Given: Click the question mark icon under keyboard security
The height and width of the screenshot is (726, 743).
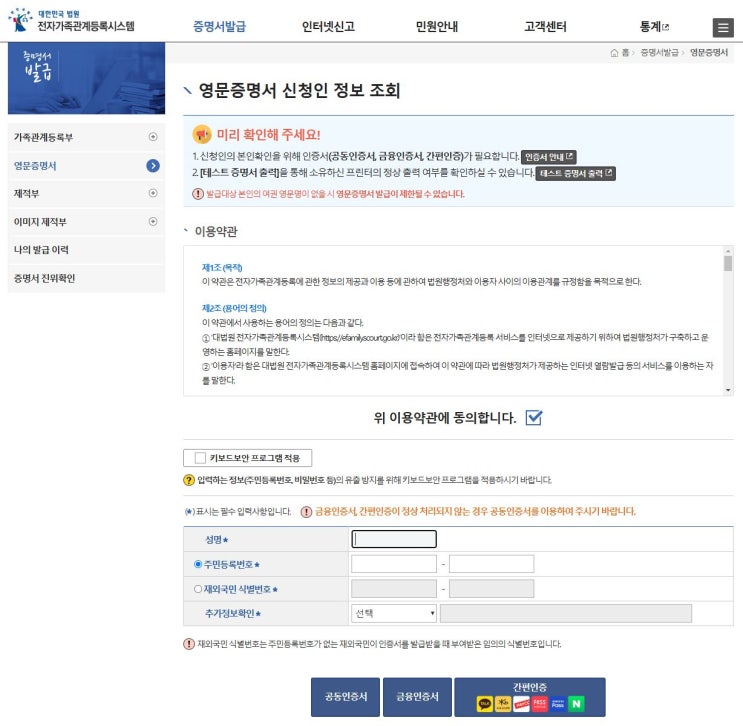Looking at the screenshot, I should tap(189, 480).
